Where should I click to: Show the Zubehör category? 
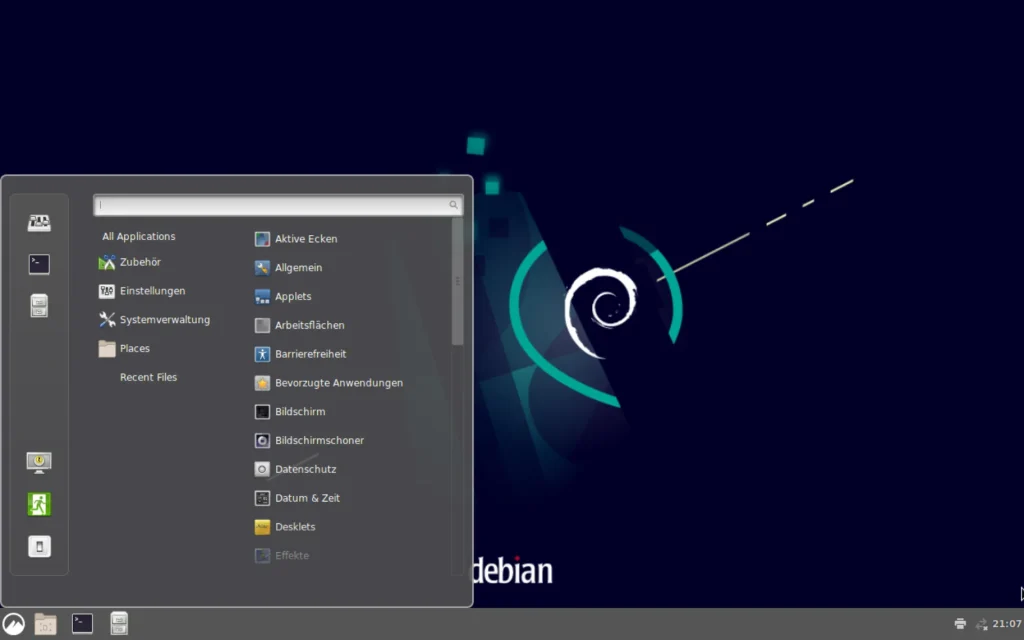[140, 262]
